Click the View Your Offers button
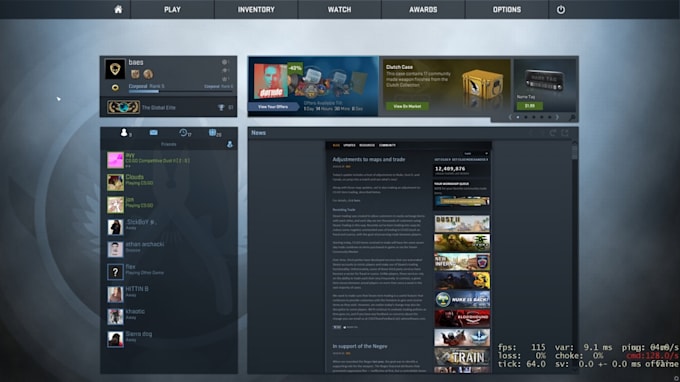 click(273, 107)
